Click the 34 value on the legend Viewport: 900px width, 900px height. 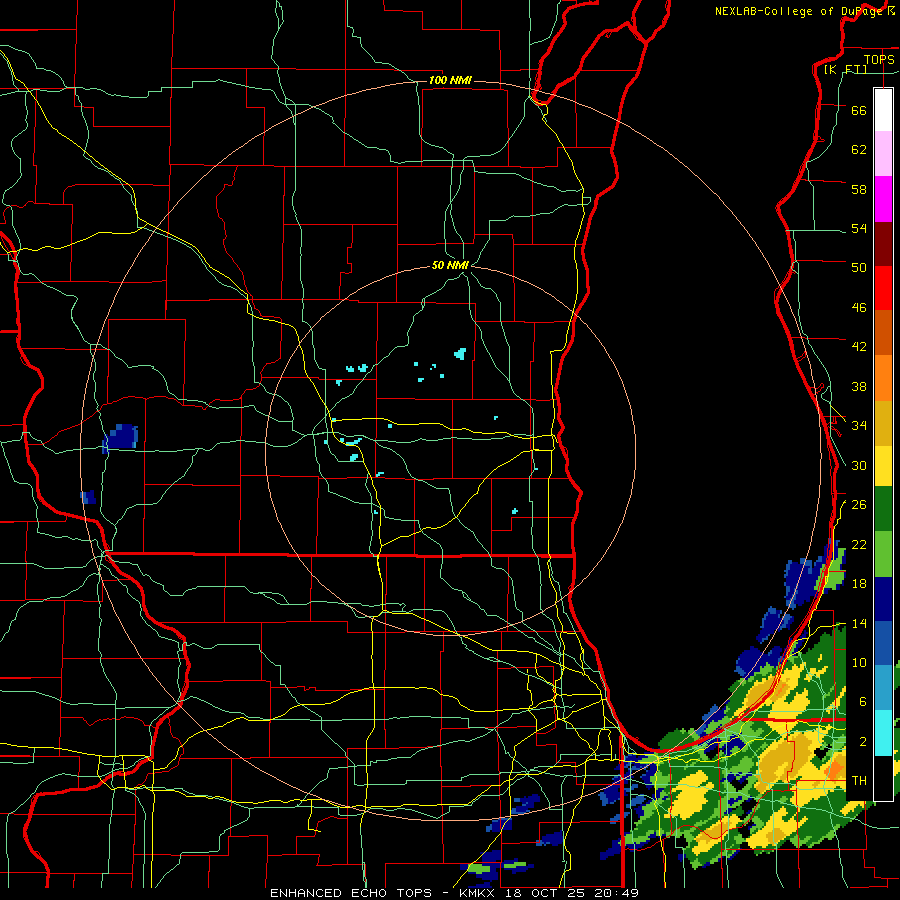pos(859,425)
